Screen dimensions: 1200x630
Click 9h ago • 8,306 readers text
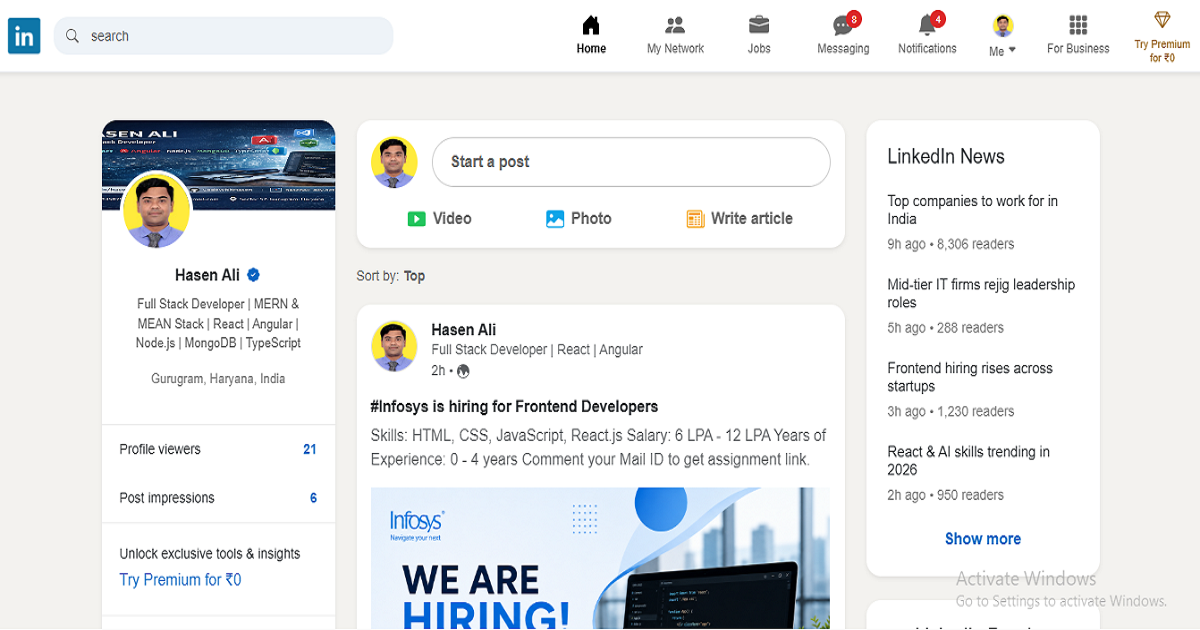click(951, 244)
